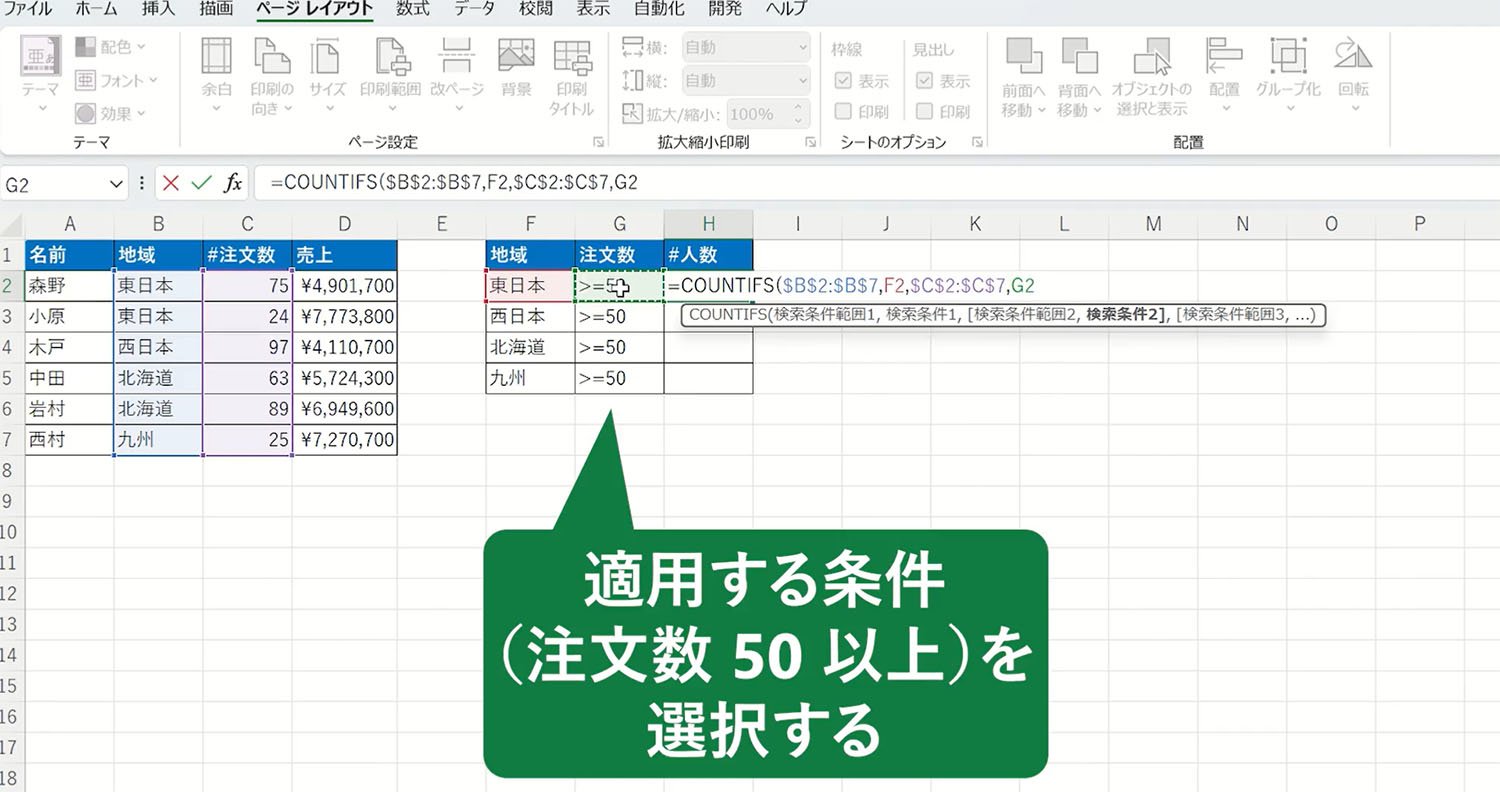Cancel the formula entry with the X button
Viewport: 1500px width, 792px height.
coord(171,183)
